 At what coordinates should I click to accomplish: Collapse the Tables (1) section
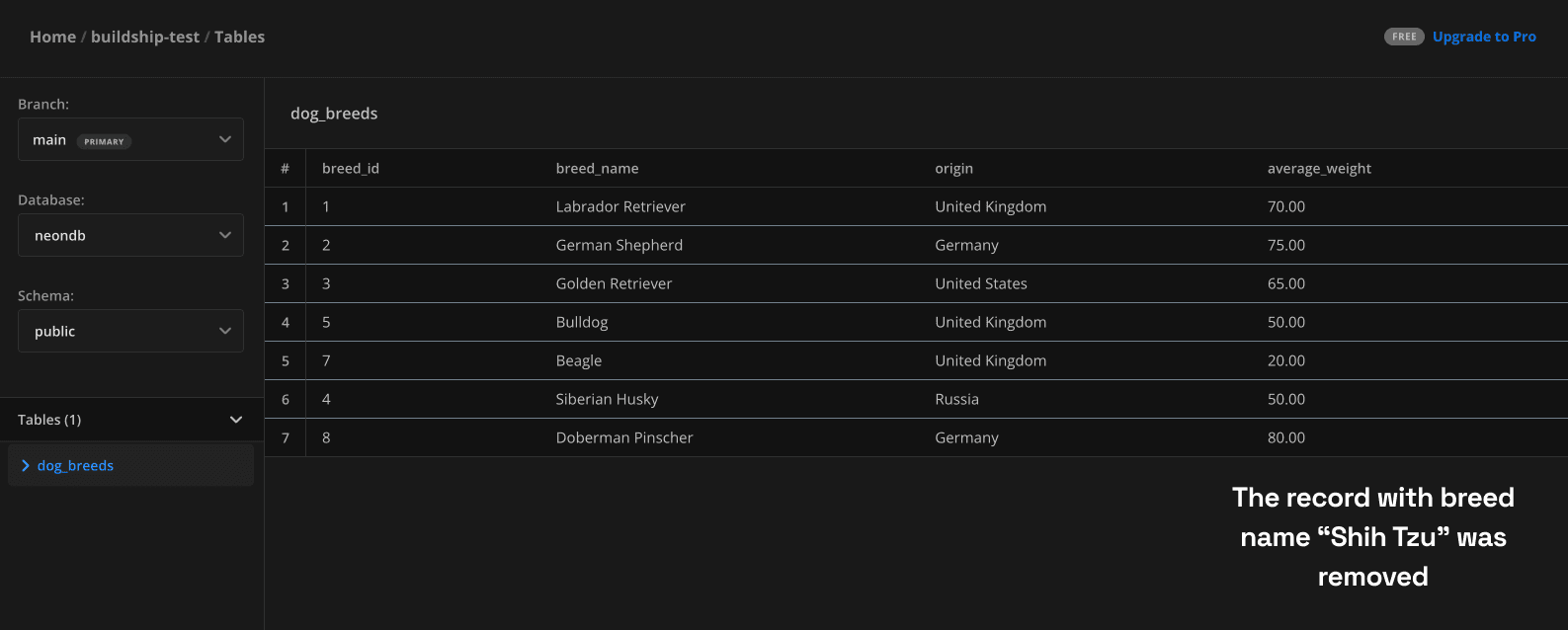[x=235, y=420]
